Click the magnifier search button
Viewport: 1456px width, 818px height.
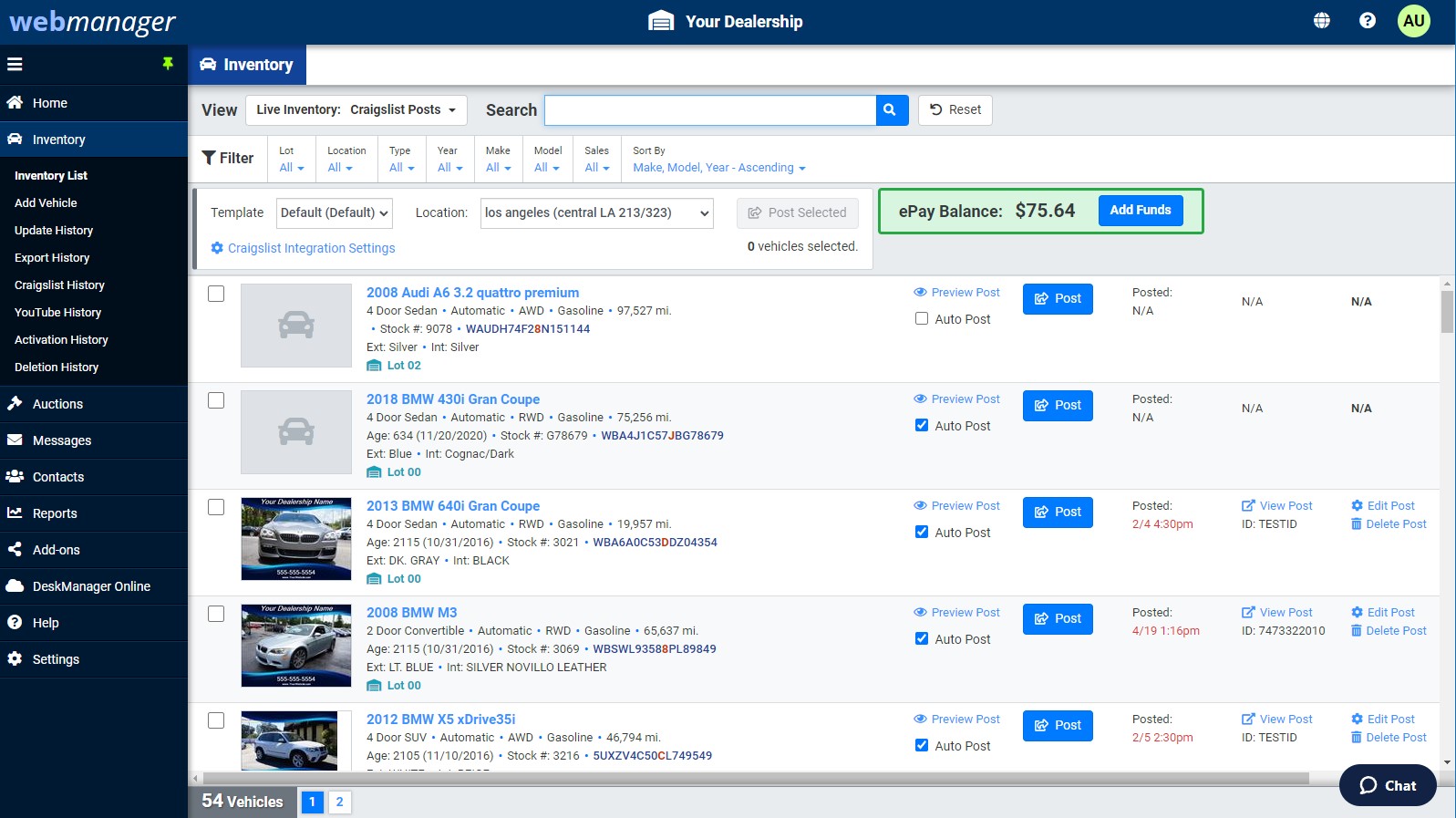(x=891, y=110)
